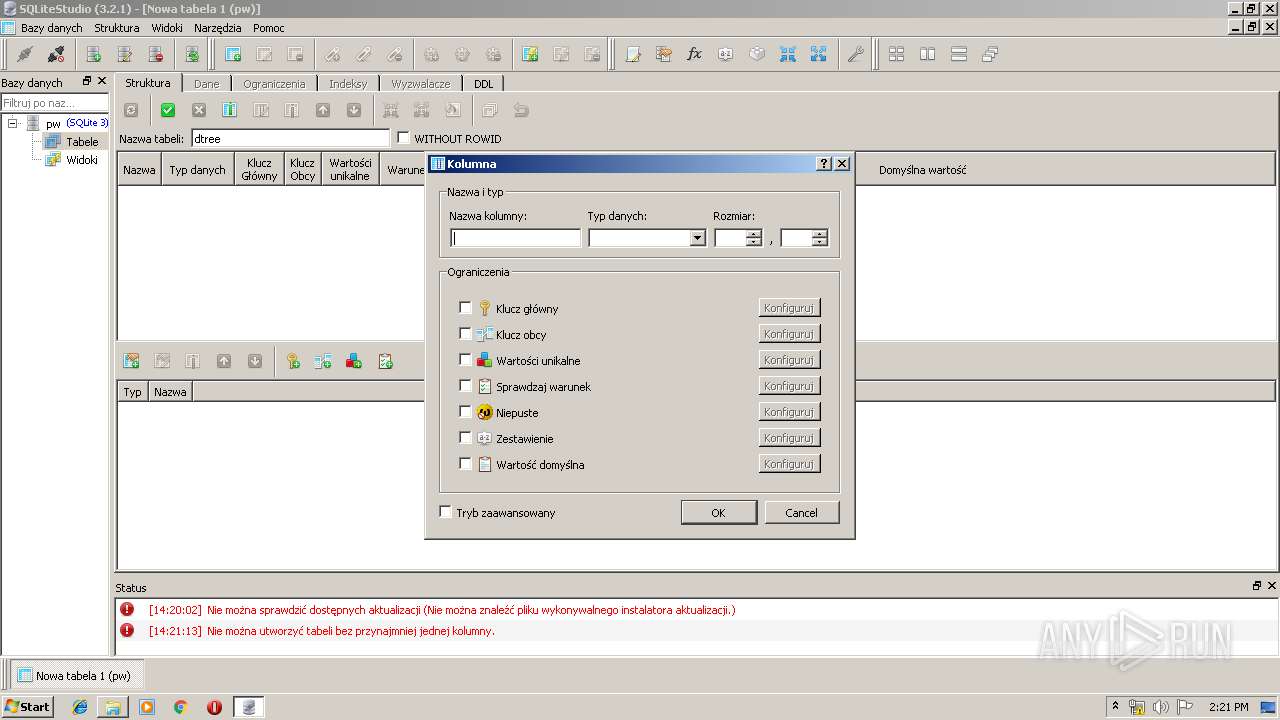
Task: Open the extension manager brick icon
Action: pyautogui.click(x=757, y=54)
